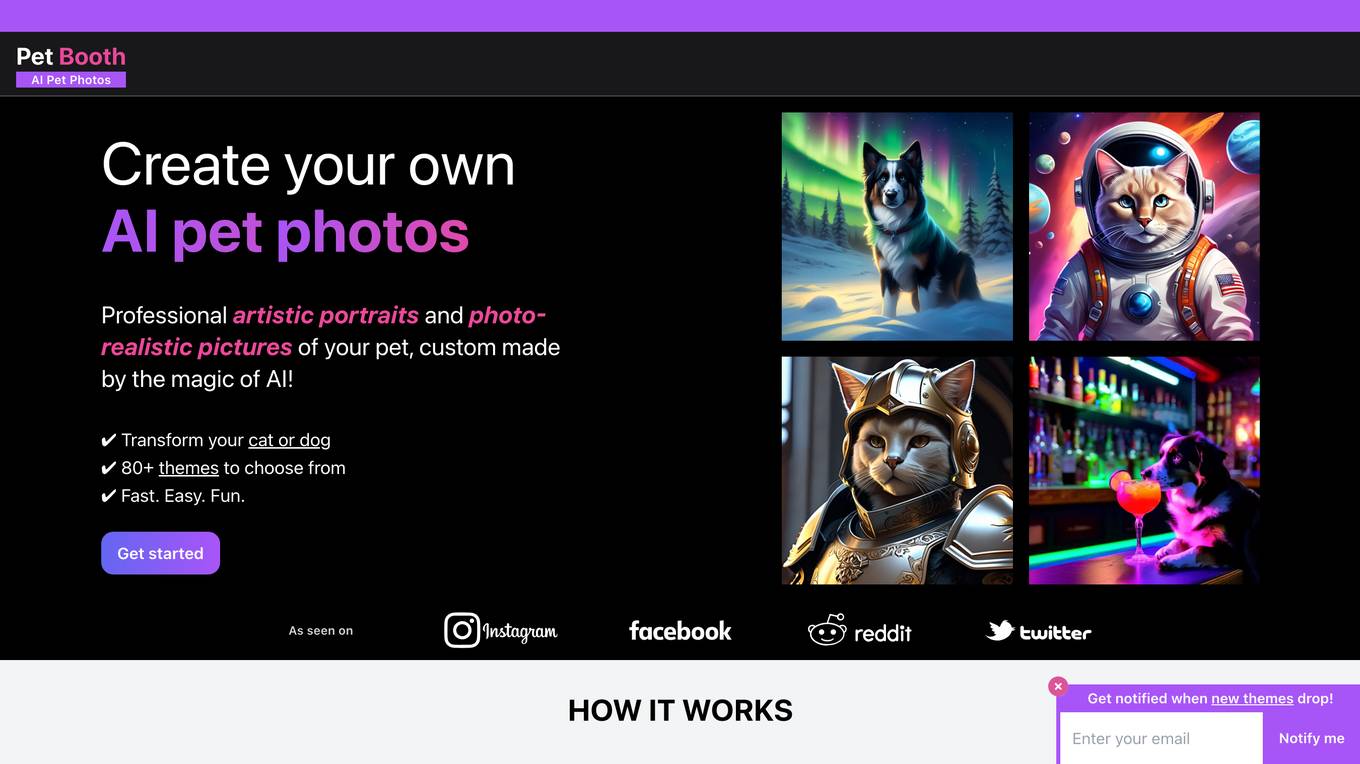The image size is (1360, 764).
Task: Open the armored knight cat thumbnail
Action: click(897, 470)
